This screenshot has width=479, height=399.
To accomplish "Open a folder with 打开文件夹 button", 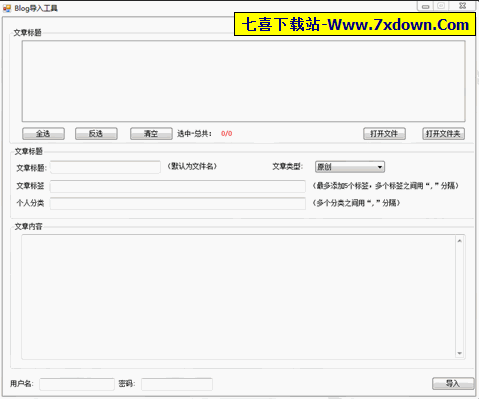I will click(x=443, y=134).
